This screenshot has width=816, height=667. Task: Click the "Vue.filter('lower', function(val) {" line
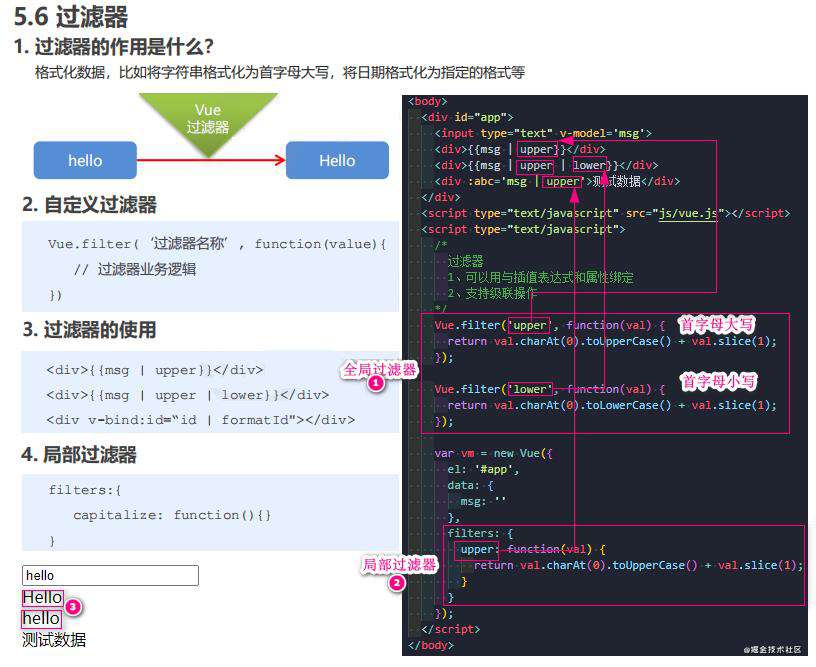(x=550, y=389)
